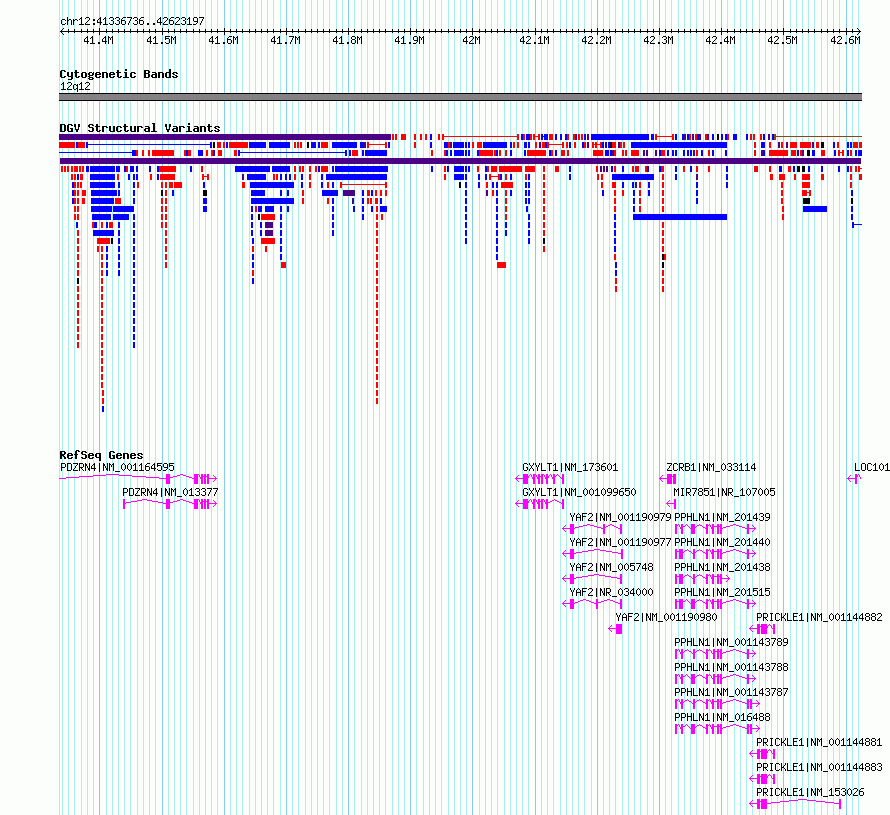Click PPHLN1|NM_201515 transcript label
This screenshot has width=890, height=815.
click(722, 592)
